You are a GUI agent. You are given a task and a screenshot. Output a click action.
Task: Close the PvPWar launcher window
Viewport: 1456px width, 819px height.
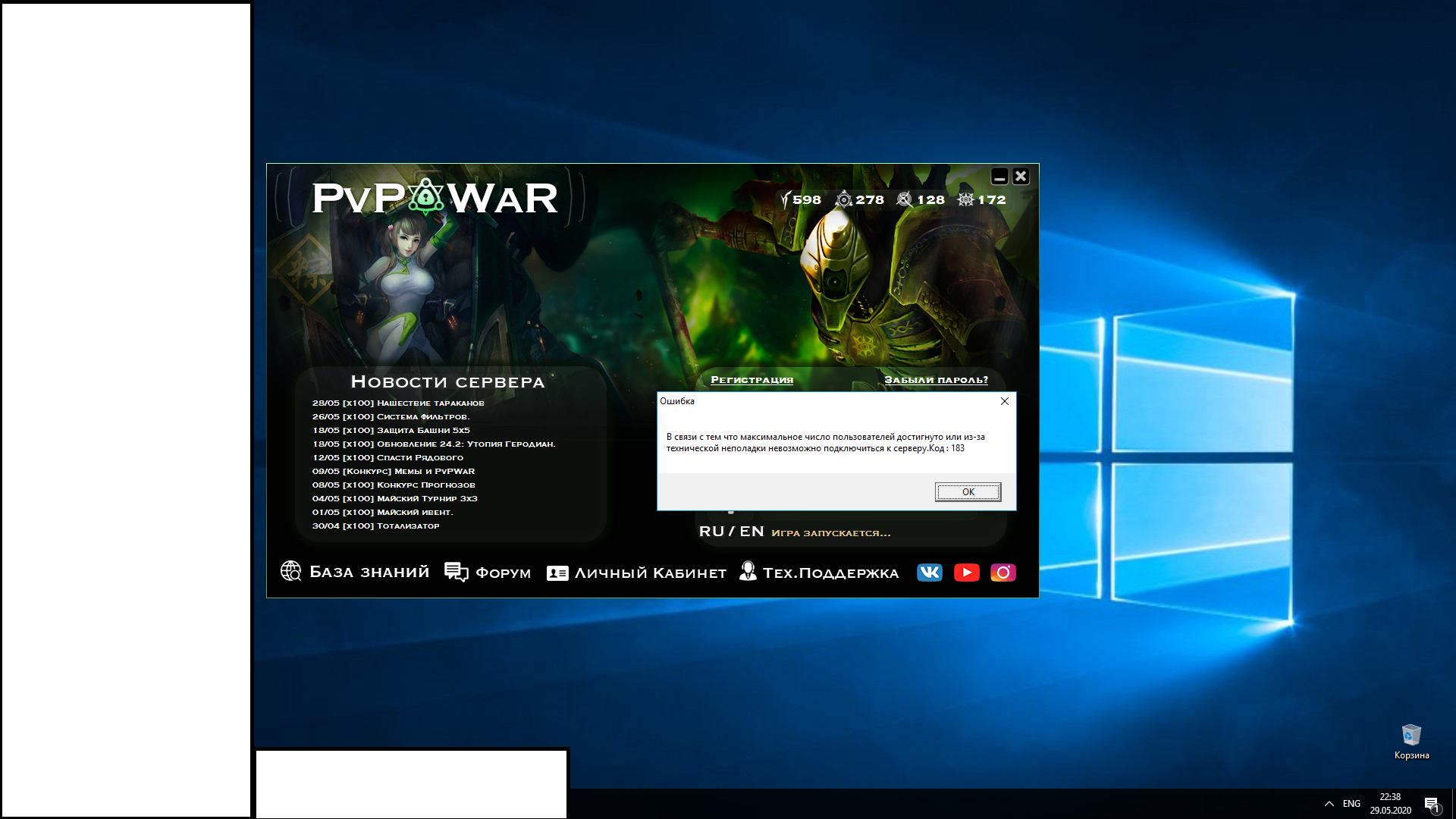click(1021, 177)
